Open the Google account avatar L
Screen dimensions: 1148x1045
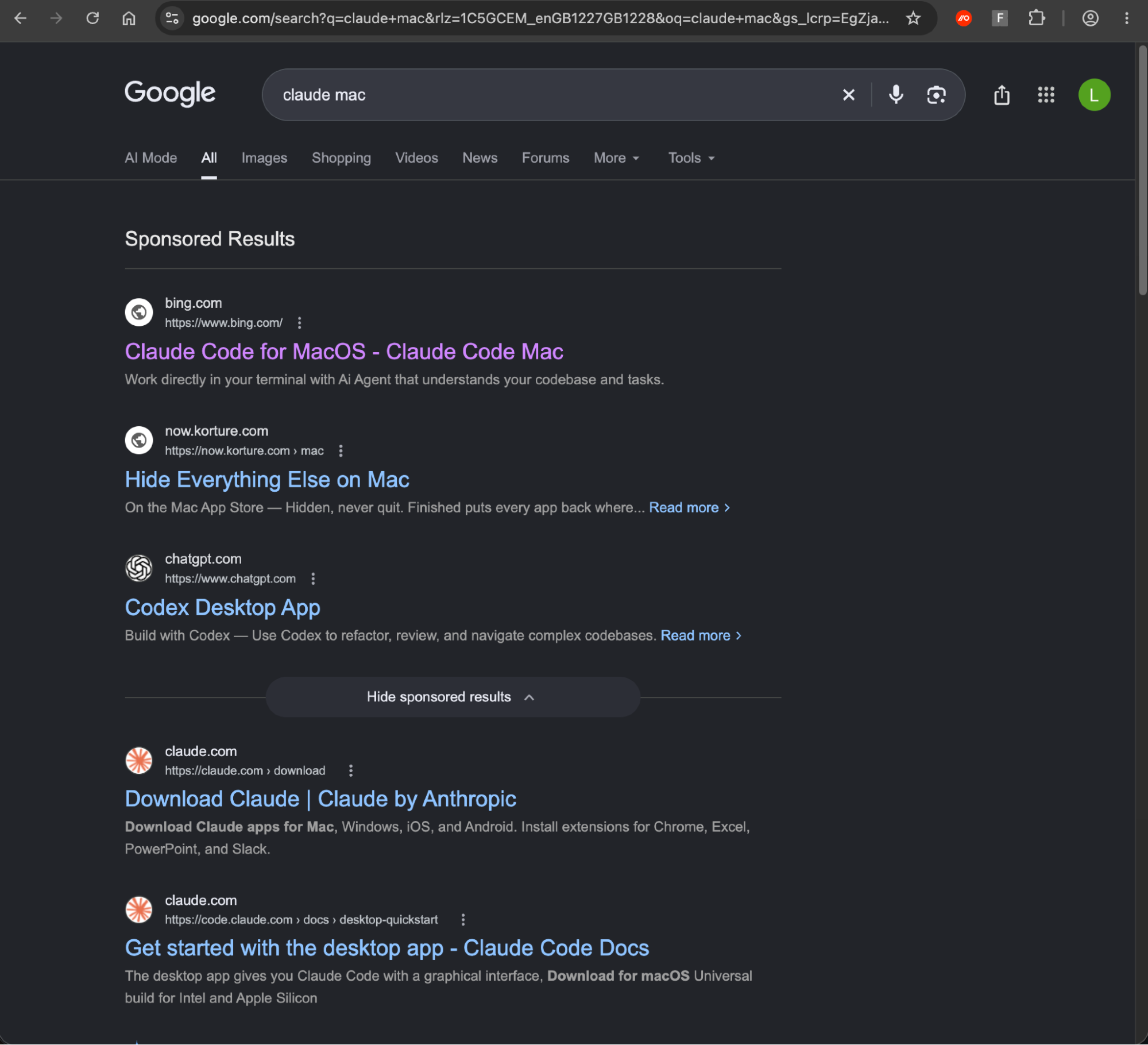(x=1094, y=95)
